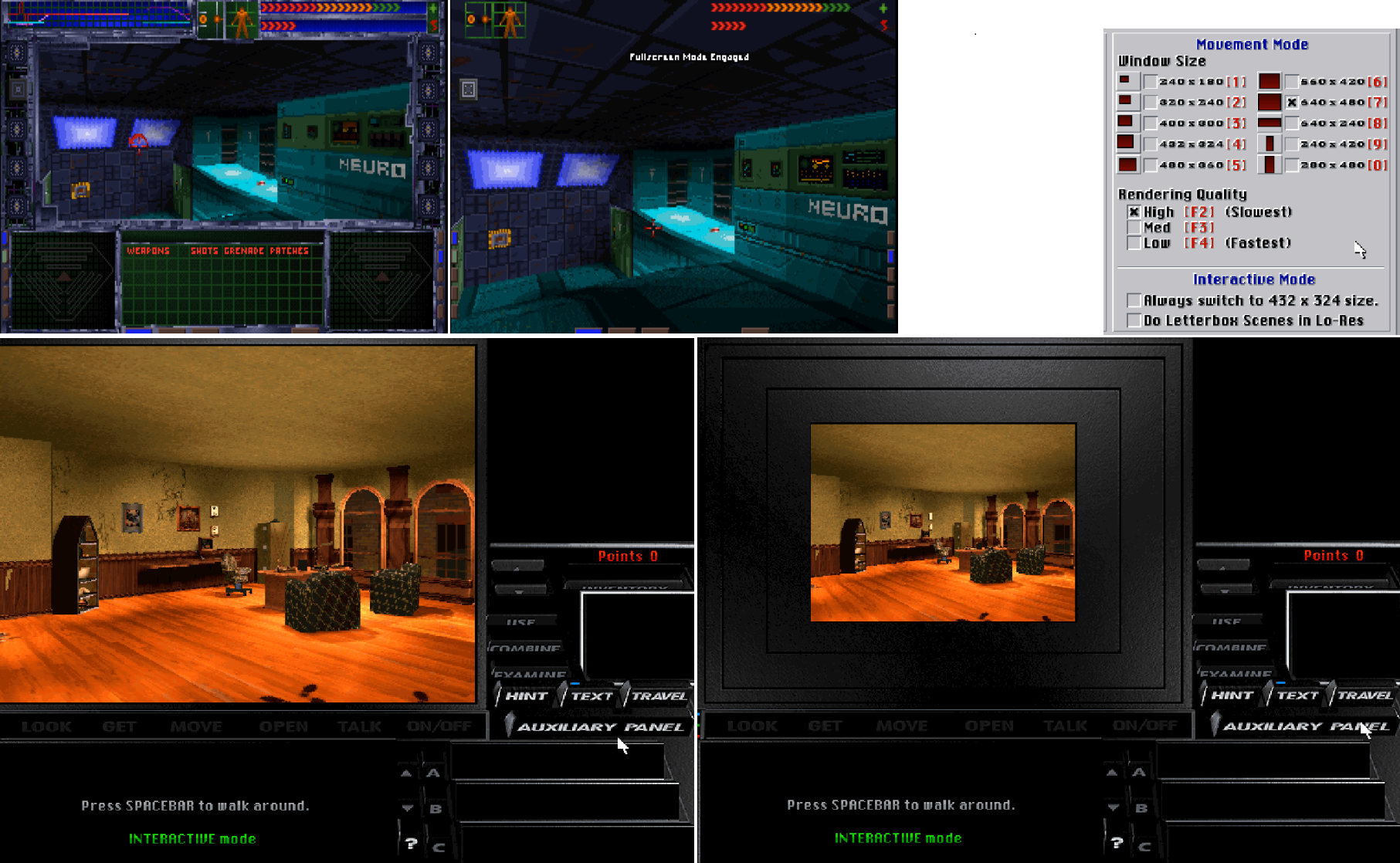Click the 640 x 480 size preview icon
Screen dimensions: 1400x863
pos(1269,102)
